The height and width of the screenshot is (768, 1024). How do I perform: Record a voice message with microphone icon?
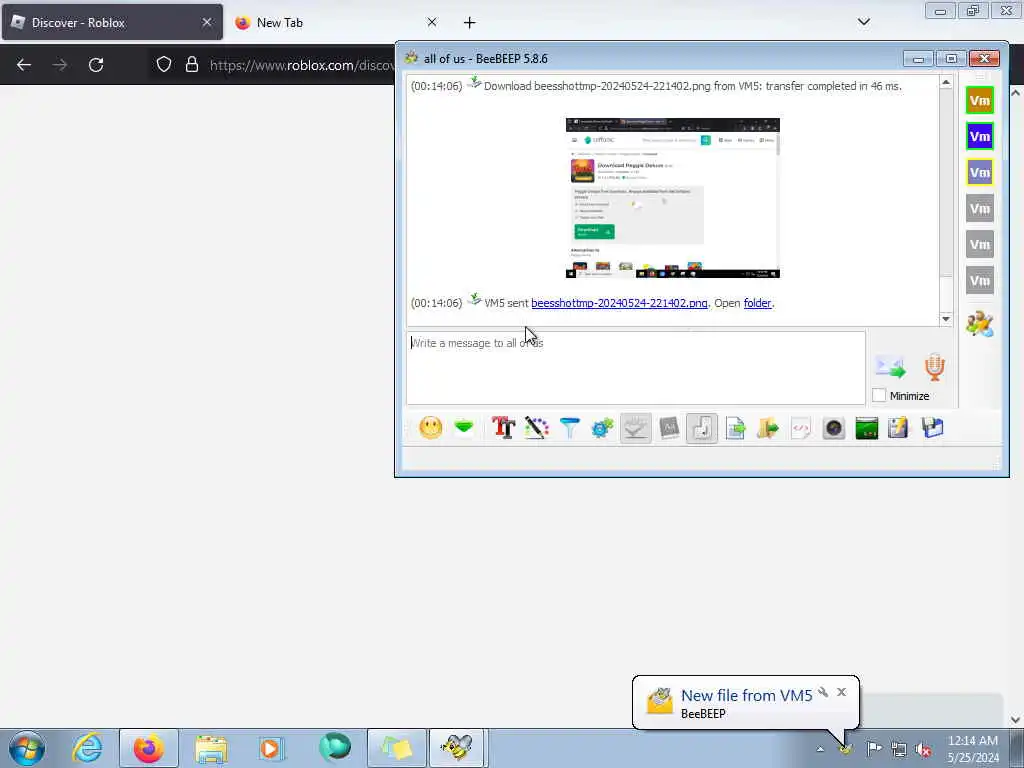(x=935, y=367)
